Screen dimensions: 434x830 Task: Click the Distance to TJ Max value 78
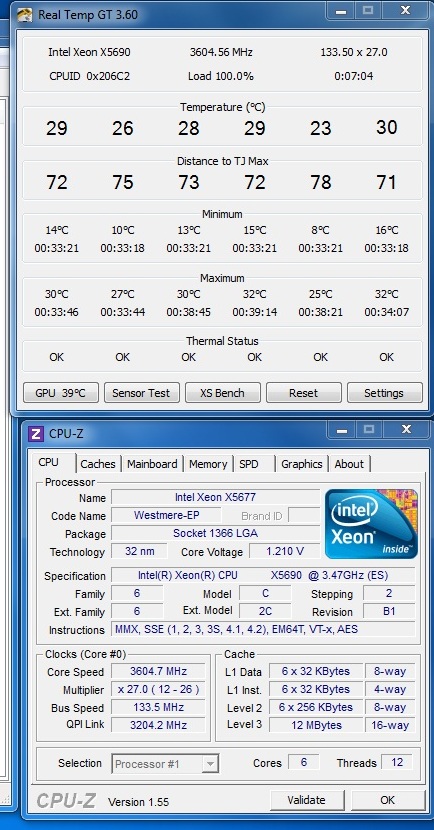(321, 182)
